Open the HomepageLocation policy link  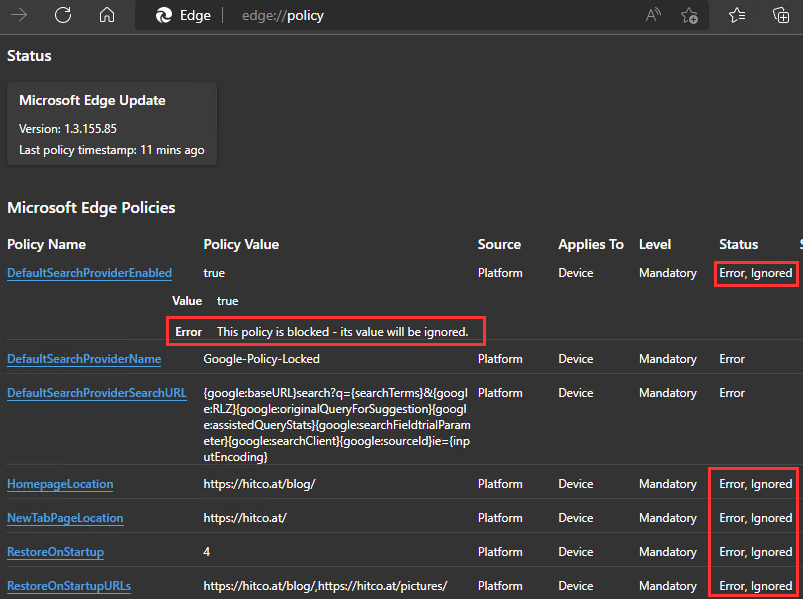pos(60,484)
